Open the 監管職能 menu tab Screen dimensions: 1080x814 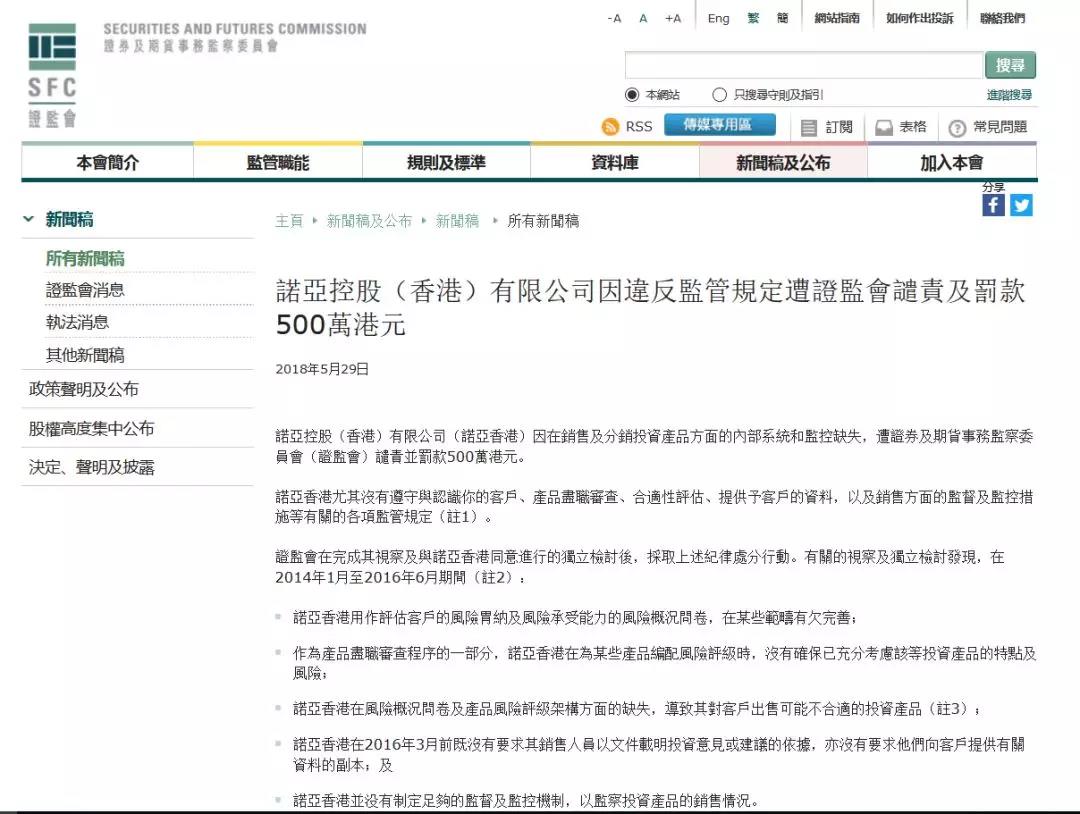click(278, 163)
